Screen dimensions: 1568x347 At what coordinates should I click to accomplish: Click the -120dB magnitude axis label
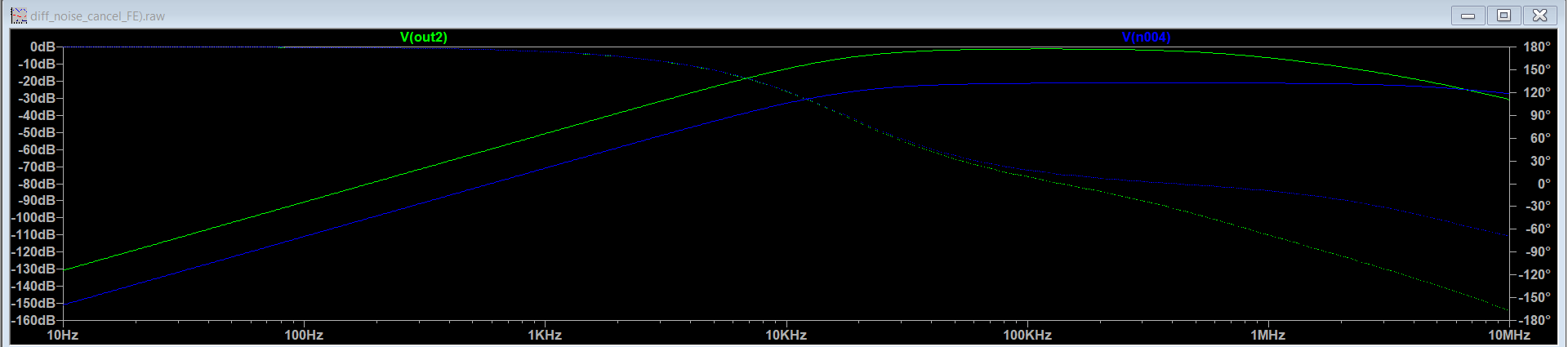coord(33,251)
